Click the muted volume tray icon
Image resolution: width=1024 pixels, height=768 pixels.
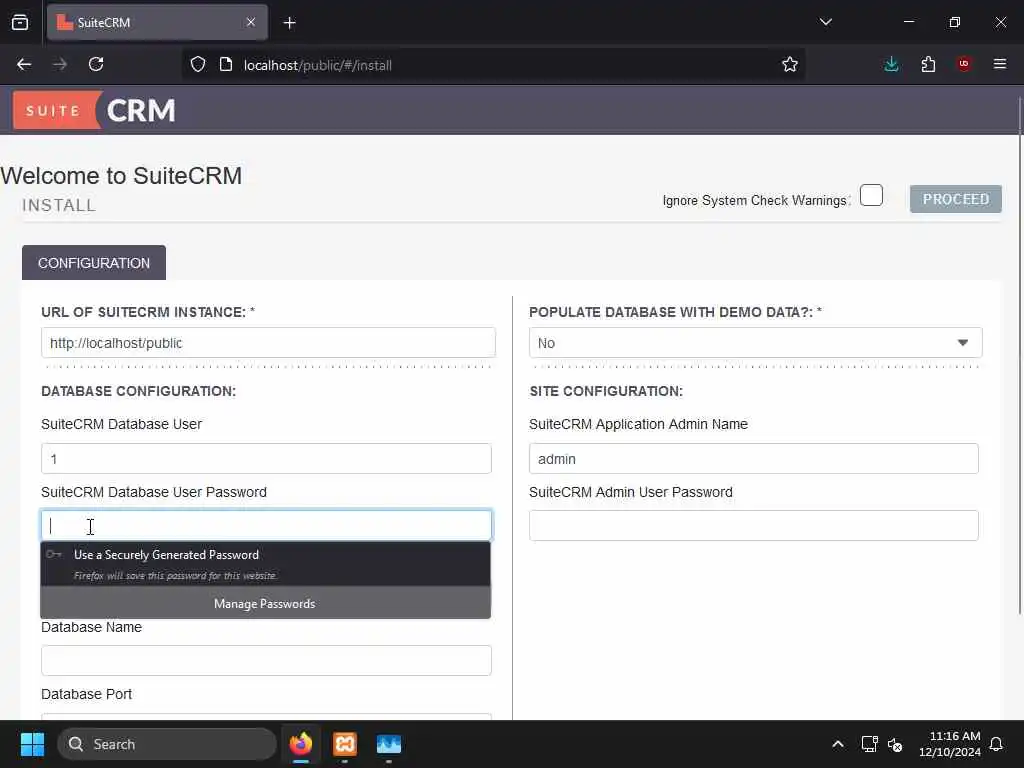pyautogui.click(x=895, y=744)
